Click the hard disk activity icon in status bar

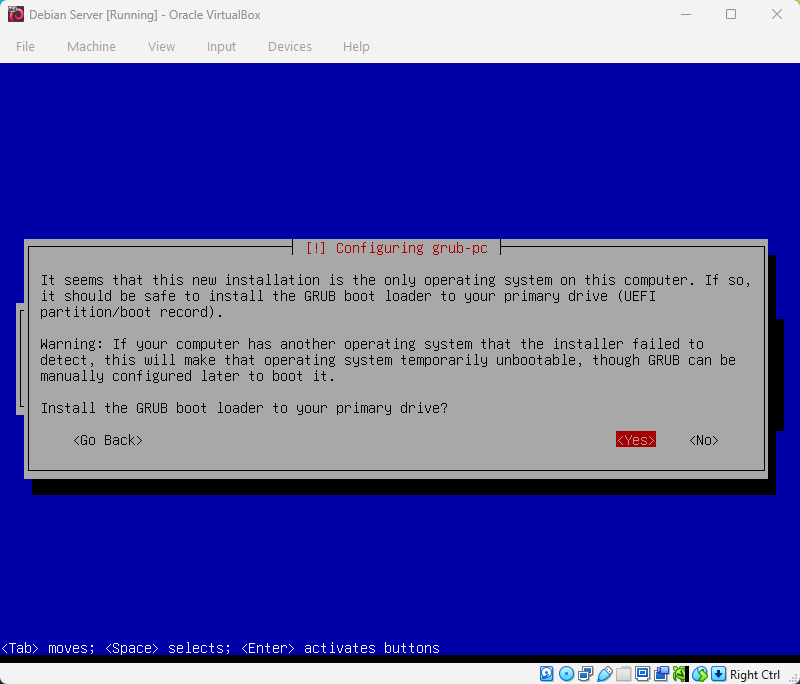pyautogui.click(x=546, y=673)
